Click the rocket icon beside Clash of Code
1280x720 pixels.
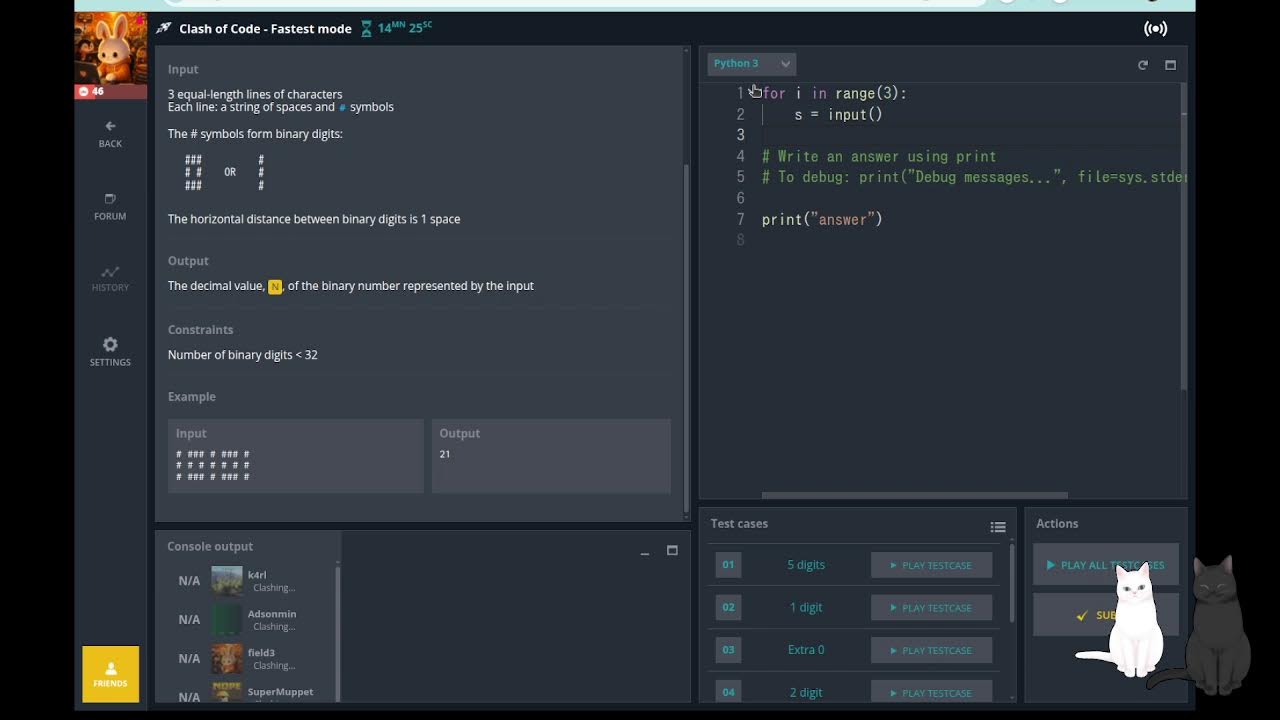[x=163, y=29]
